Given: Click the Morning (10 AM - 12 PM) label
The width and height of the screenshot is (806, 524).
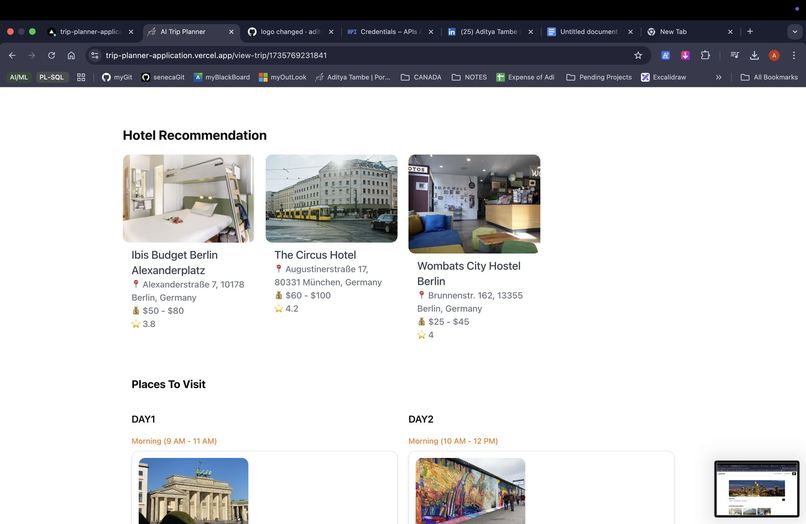Looking at the screenshot, I should click(x=453, y=441).
